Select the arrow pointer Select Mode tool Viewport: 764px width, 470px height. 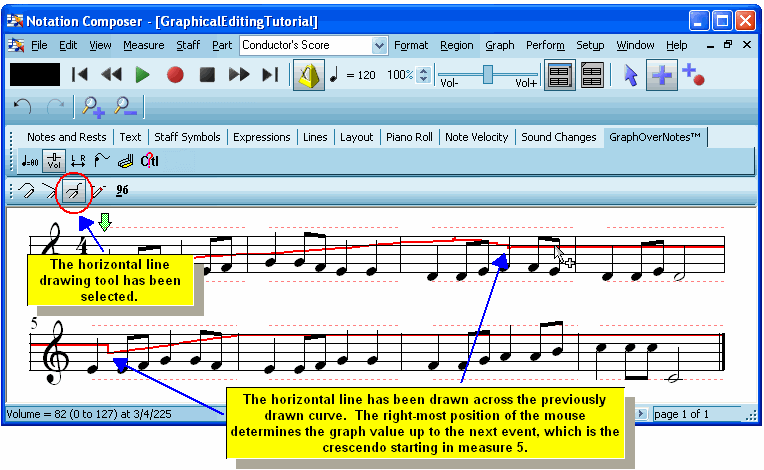[630, 75]
